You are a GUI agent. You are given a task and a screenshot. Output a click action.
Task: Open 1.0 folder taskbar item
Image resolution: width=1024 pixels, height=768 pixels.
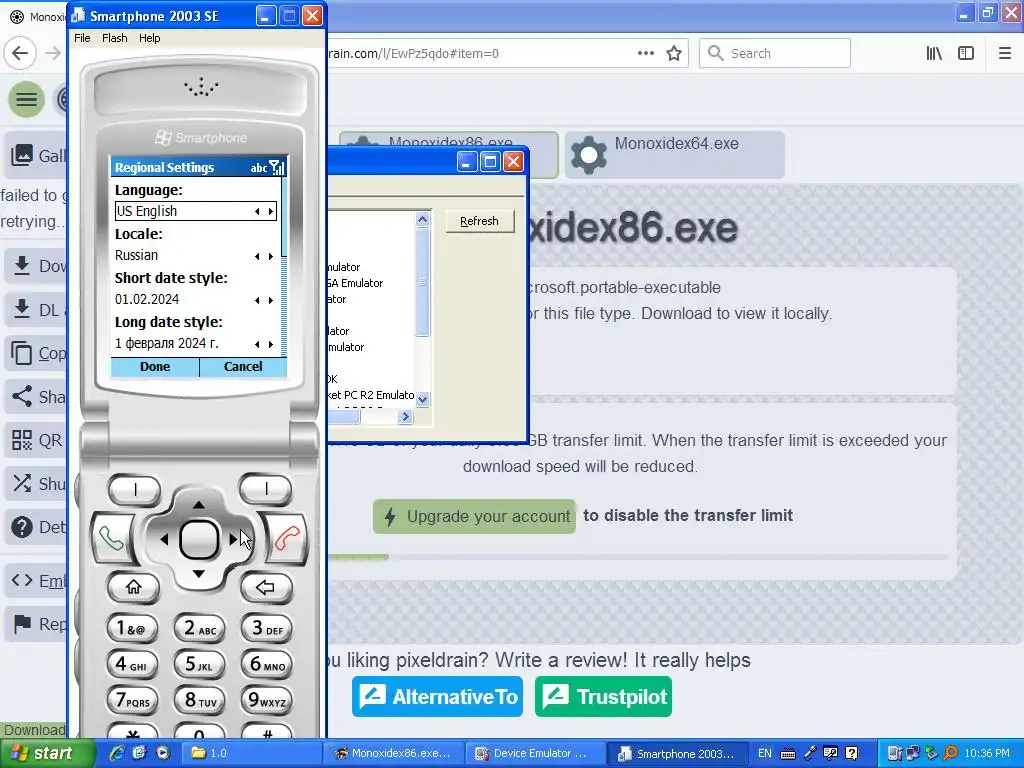tap(251, 754)
